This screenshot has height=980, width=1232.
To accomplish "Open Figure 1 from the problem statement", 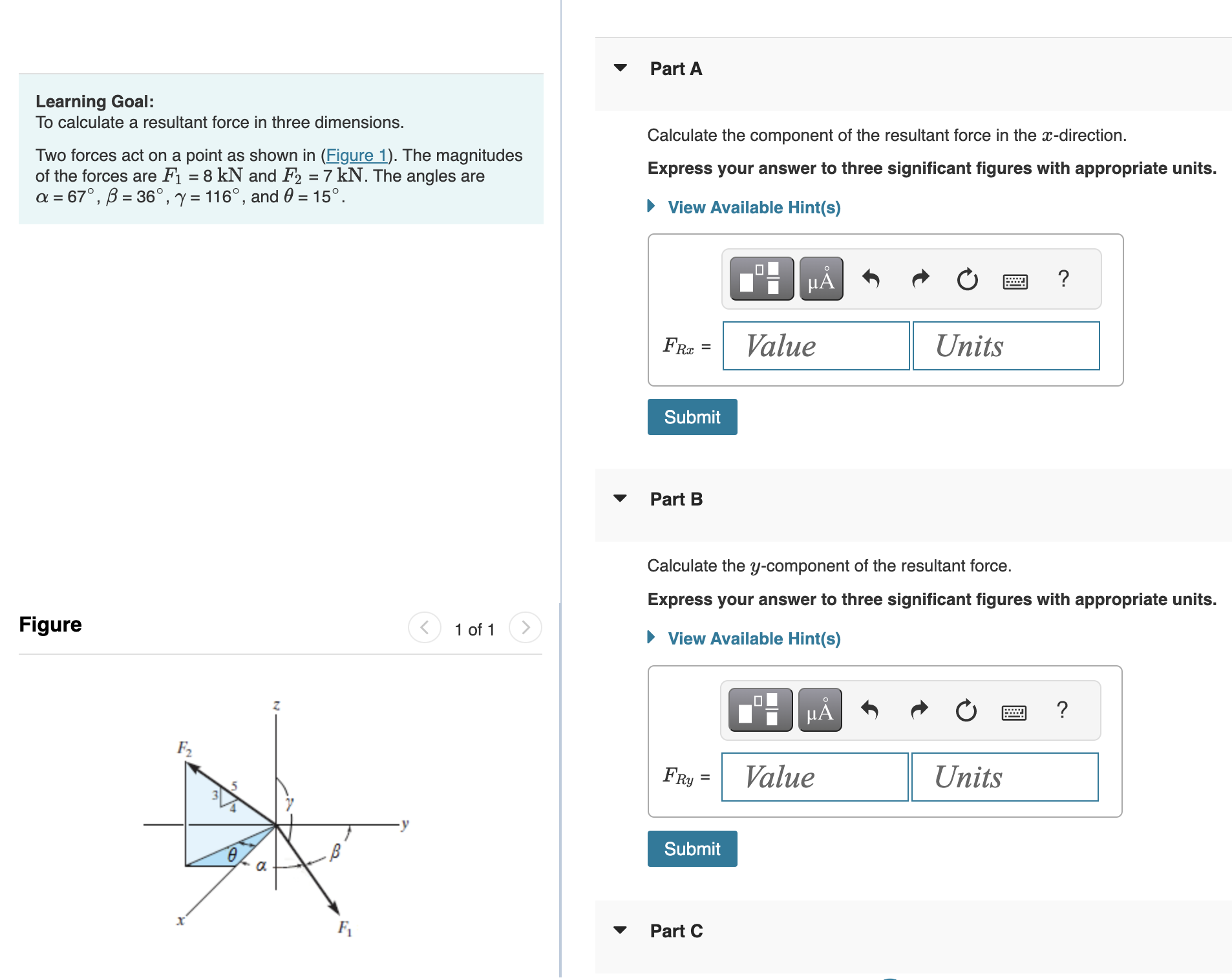I will [x=357, y=155].
